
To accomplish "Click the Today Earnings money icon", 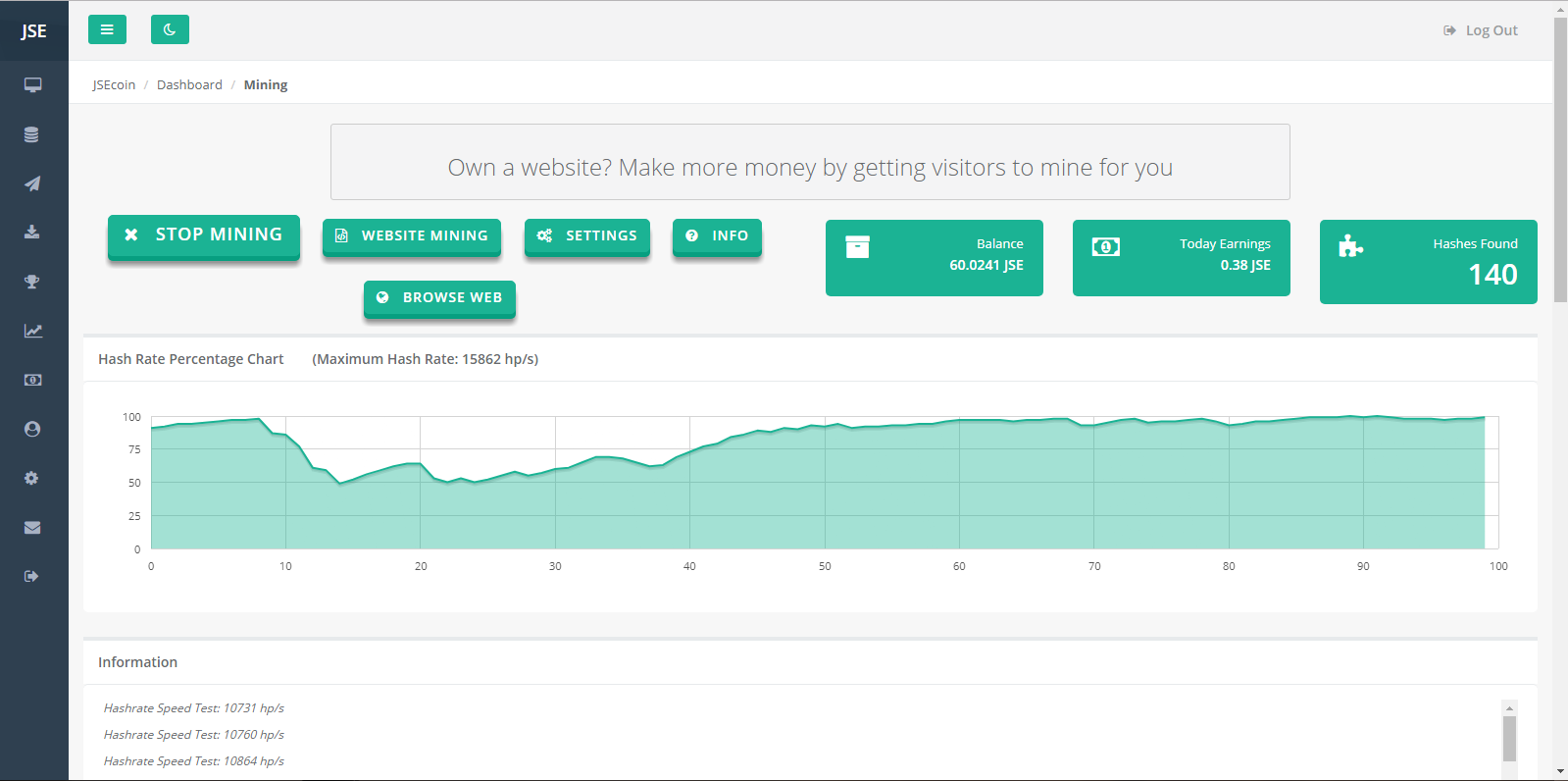I will [x=1105, y=246].
